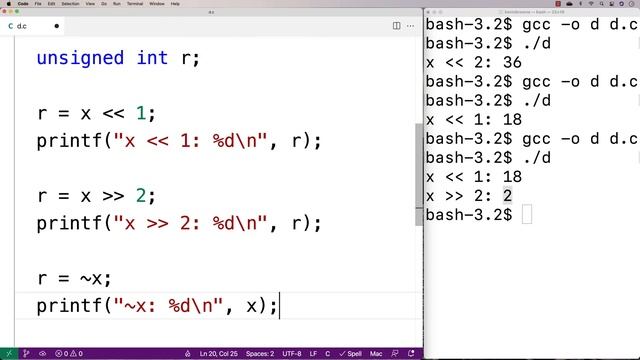
Task: Open the feedback icon in status bar
Action: coord(395,353)
